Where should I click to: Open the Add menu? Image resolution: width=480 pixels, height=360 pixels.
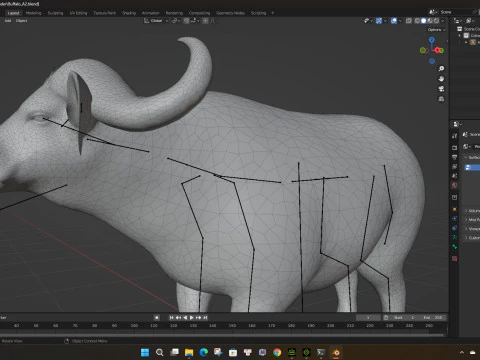(x=8, y=21)
